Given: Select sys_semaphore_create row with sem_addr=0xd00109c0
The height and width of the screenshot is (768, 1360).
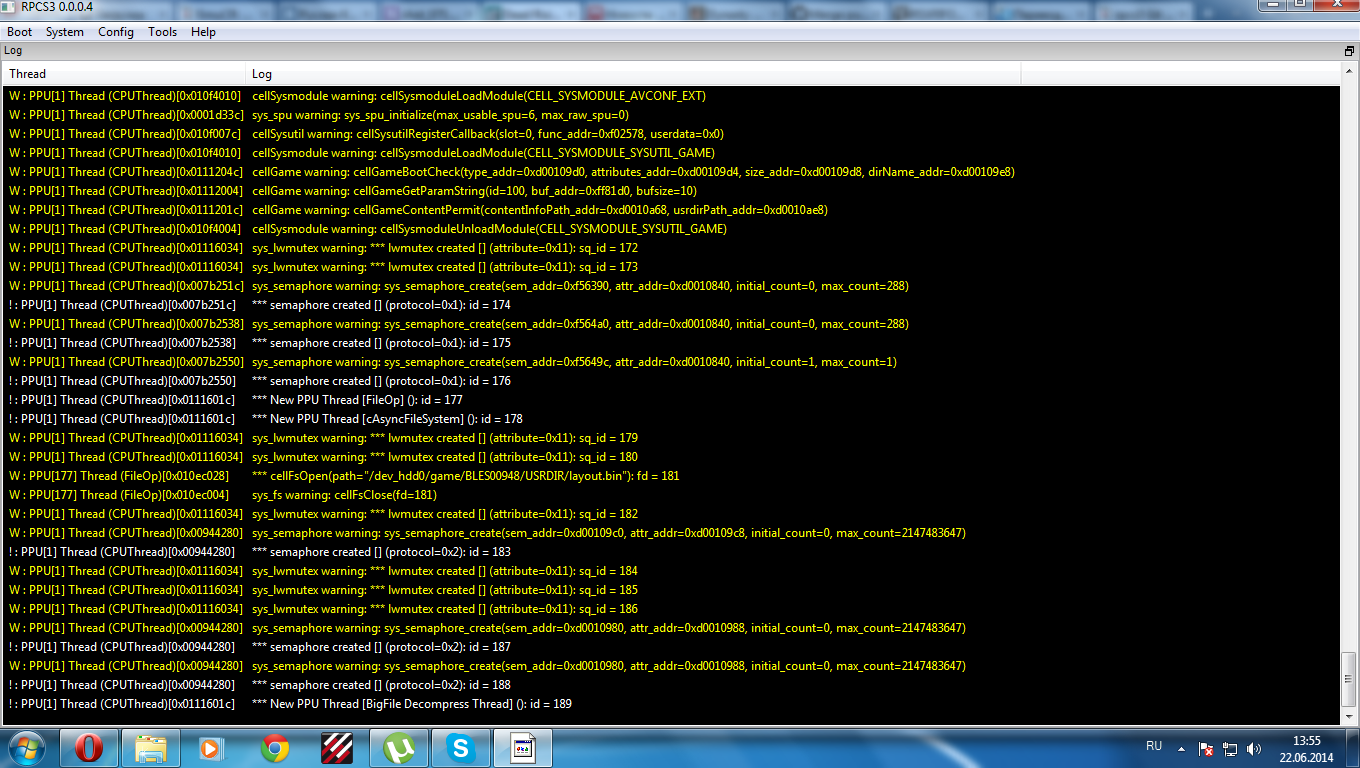Looking at the screenshot, I should click(x=671, y=533).
